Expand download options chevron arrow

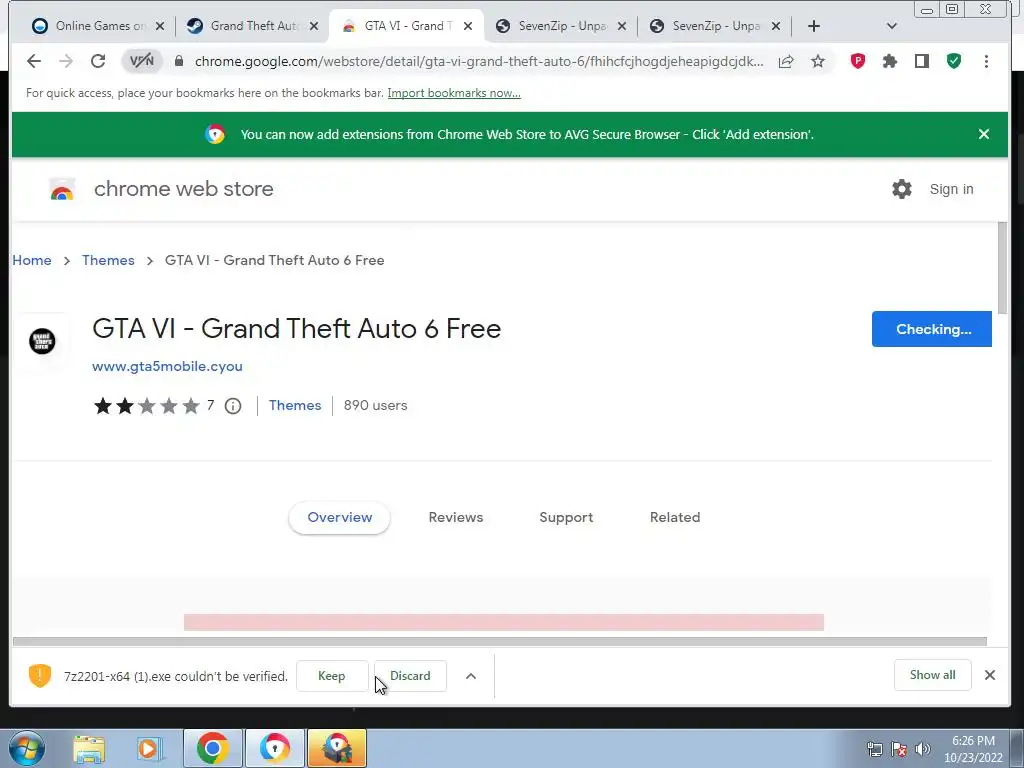coord(471,676)
